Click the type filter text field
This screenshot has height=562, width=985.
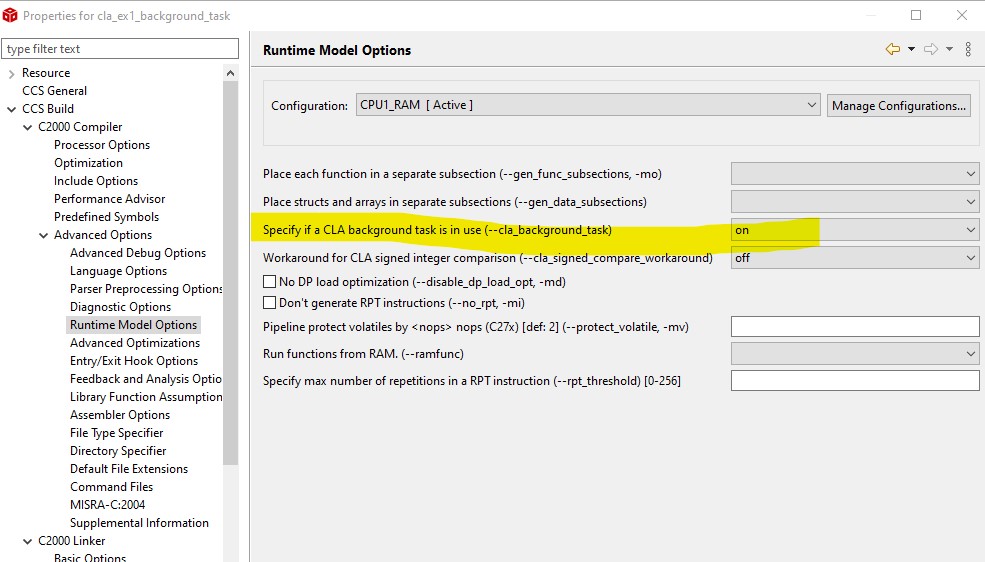click(x=120, y=49)
